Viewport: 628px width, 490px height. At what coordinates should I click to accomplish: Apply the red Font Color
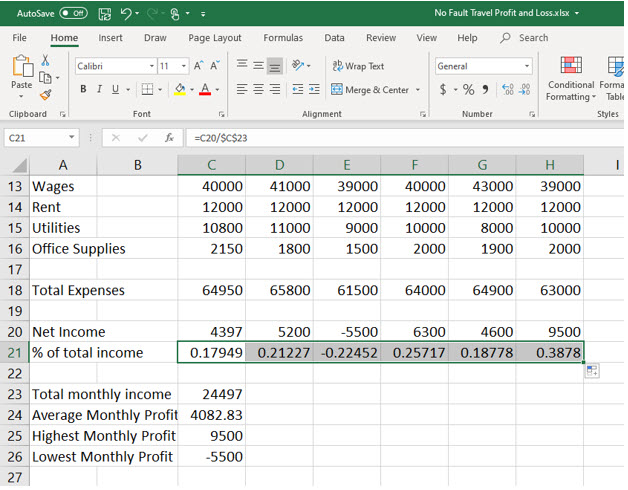click(205, 89)
